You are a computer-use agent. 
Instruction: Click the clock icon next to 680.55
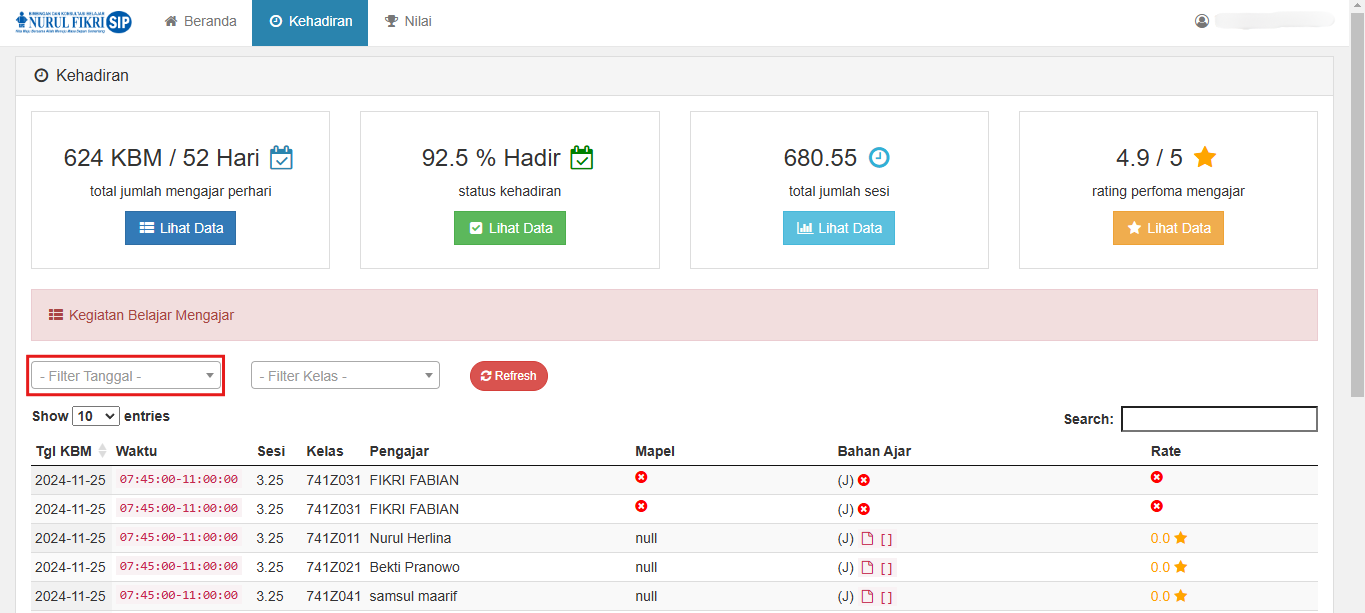pyautogui.click(x=879, y=157)
